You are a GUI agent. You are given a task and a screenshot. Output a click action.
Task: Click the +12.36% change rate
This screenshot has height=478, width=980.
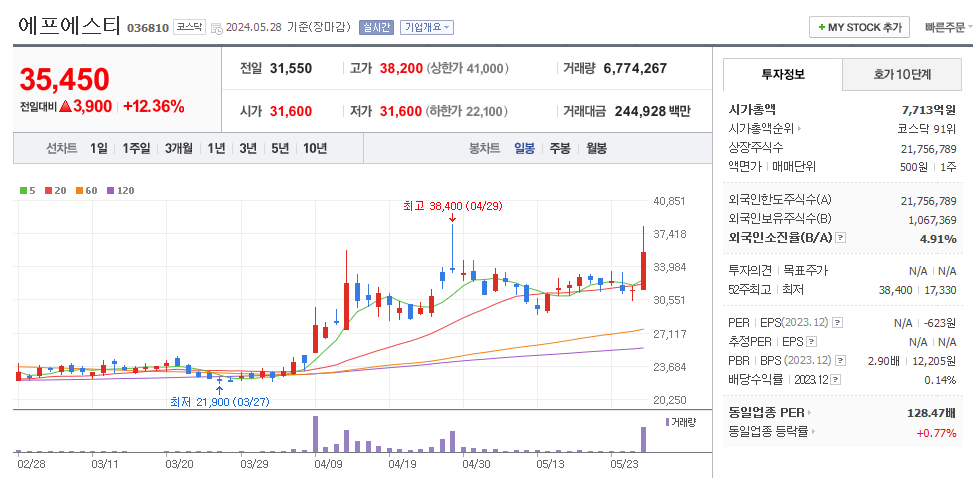point(154,106)
